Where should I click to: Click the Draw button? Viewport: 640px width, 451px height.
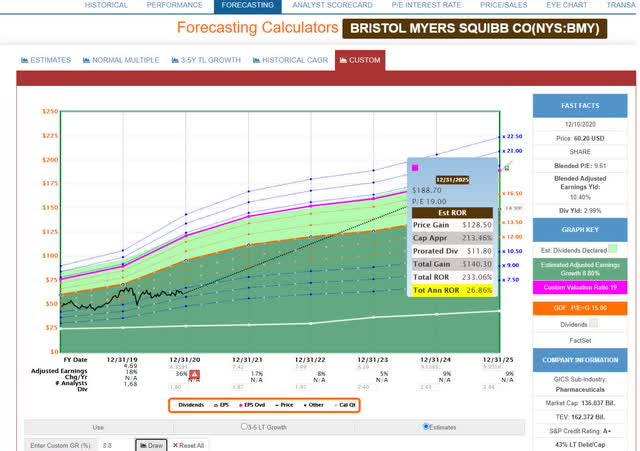coord(151,445)
